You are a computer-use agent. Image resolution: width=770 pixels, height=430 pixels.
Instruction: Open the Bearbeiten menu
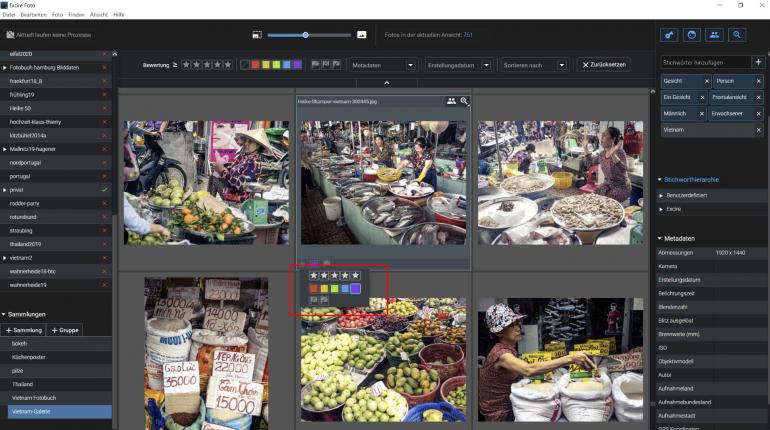pos(34,15)
